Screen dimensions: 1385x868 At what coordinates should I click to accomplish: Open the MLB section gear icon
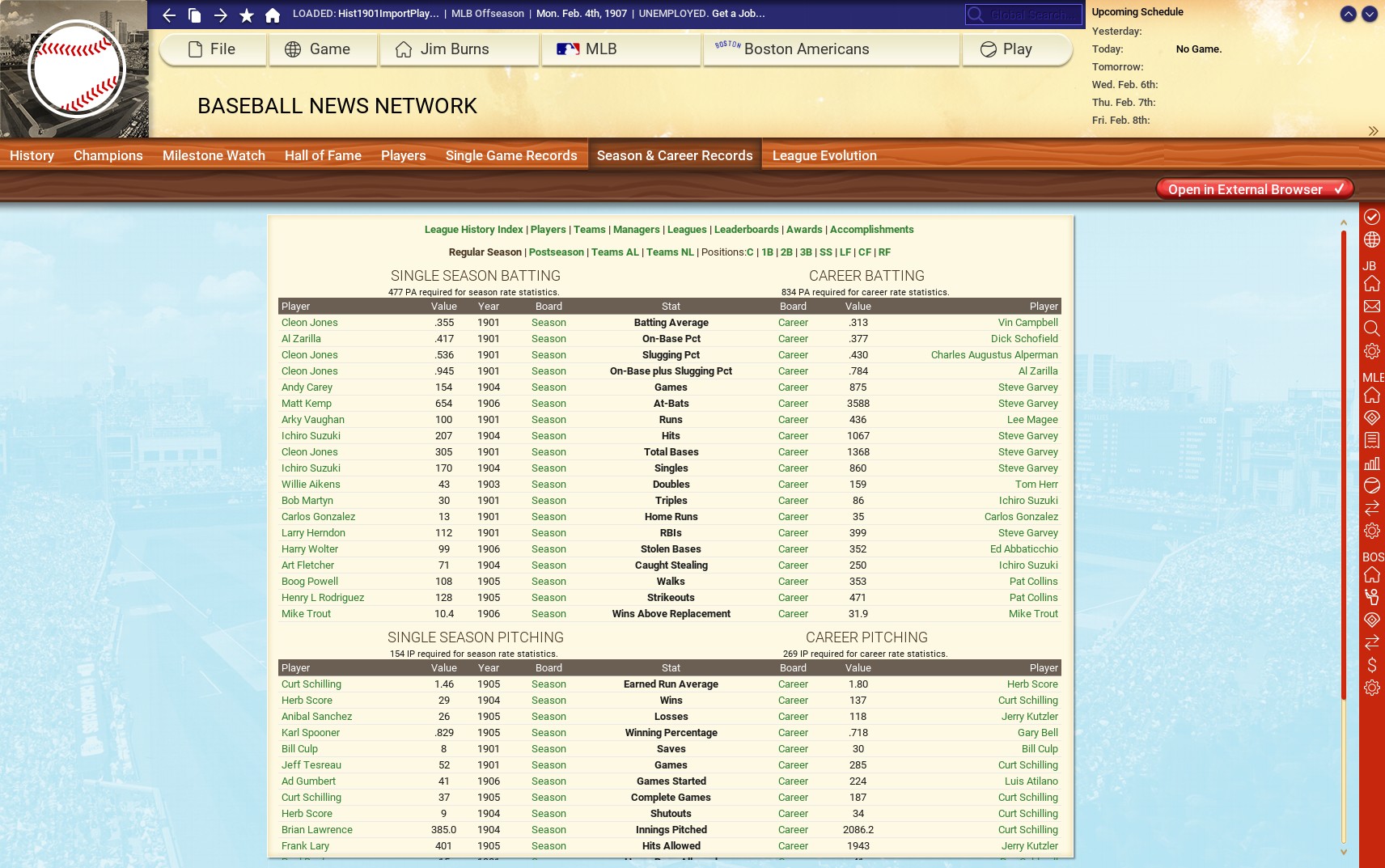click(1372, 531)
